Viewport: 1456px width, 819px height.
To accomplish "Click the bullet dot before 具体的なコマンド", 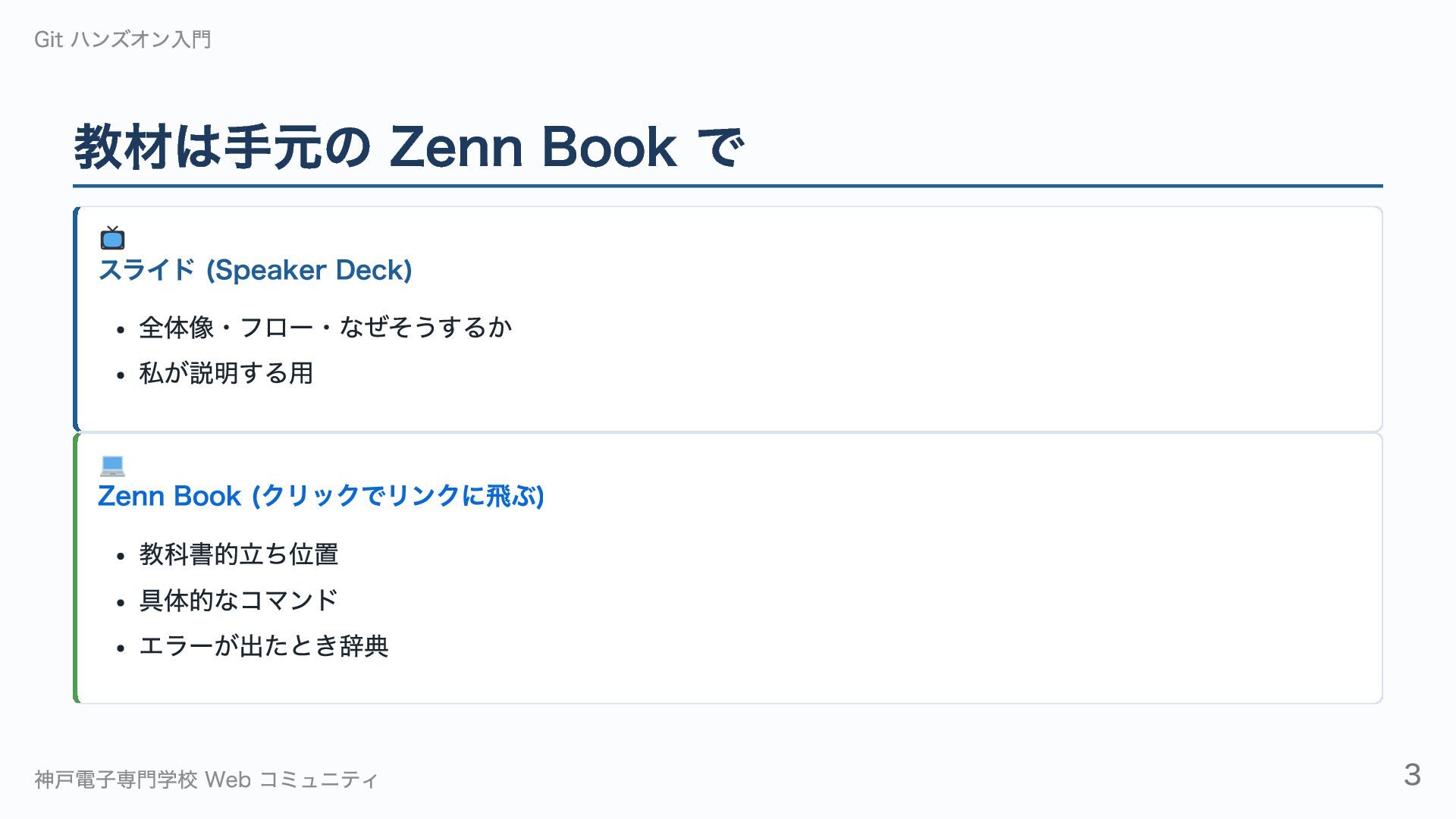I will click(x=121, y=603).
